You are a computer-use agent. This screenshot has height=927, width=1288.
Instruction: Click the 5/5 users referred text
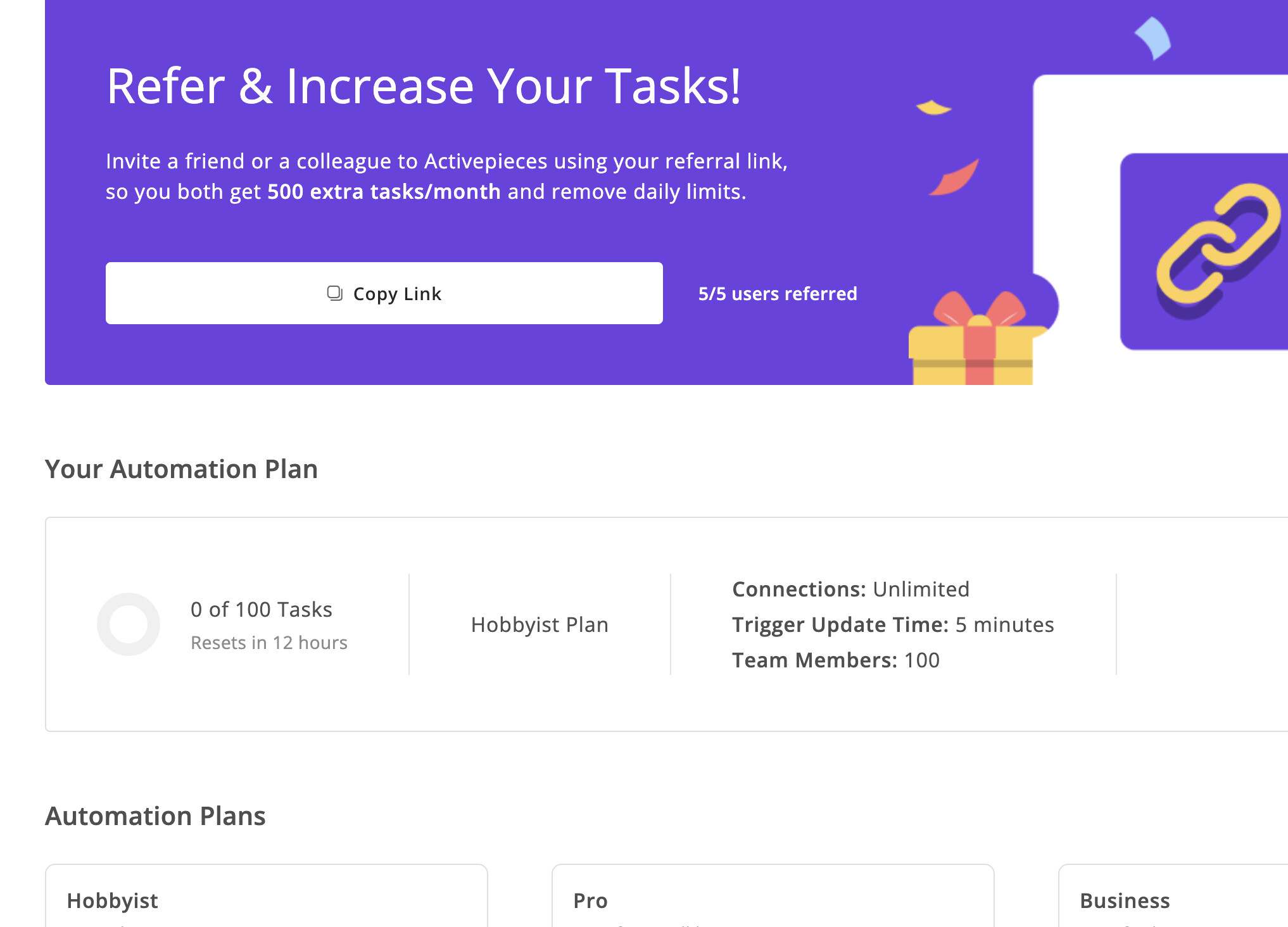[x=778, y=294]
